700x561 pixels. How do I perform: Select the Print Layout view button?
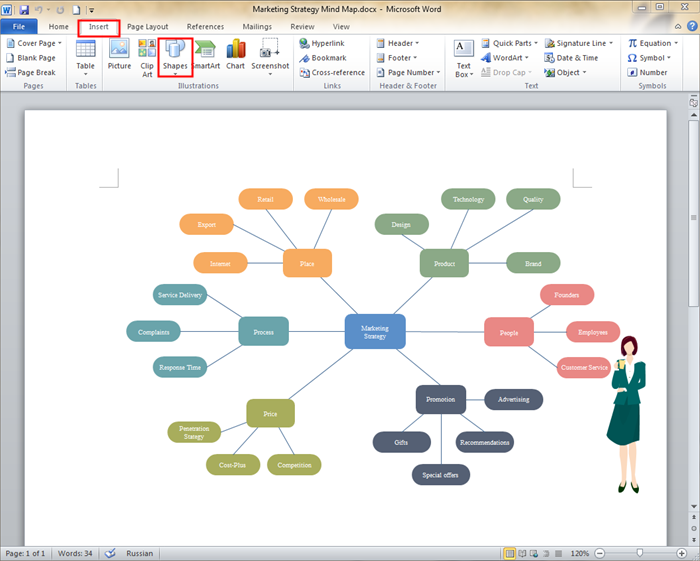point(510,553)
